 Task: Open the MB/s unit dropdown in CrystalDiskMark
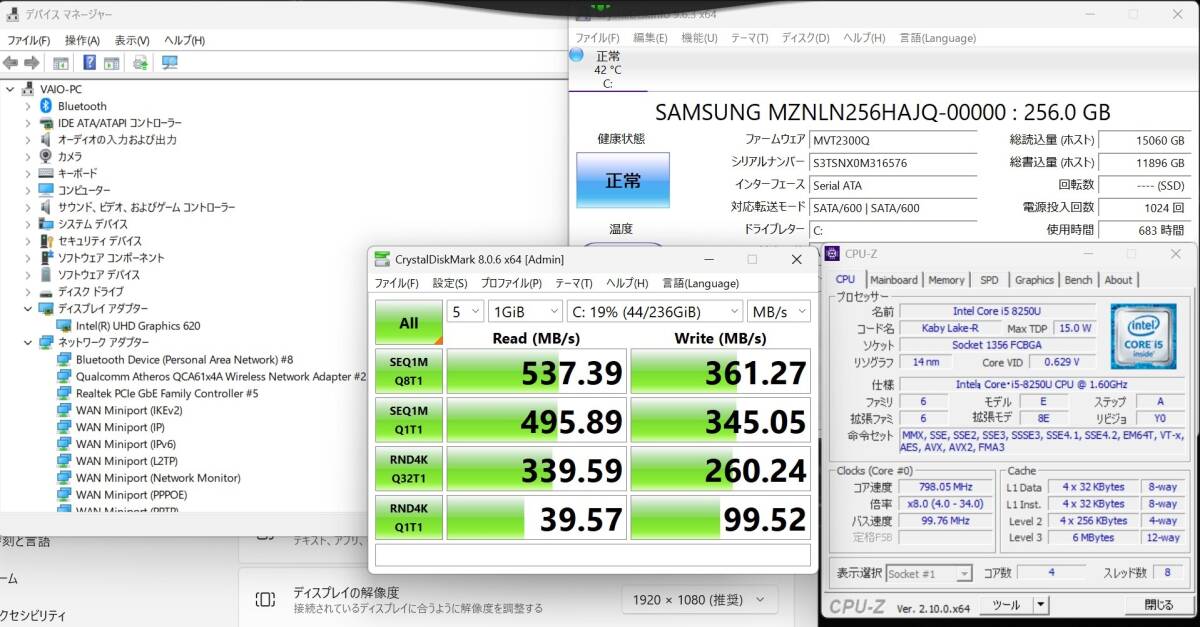pyautogui.click(x=778, y=311)
